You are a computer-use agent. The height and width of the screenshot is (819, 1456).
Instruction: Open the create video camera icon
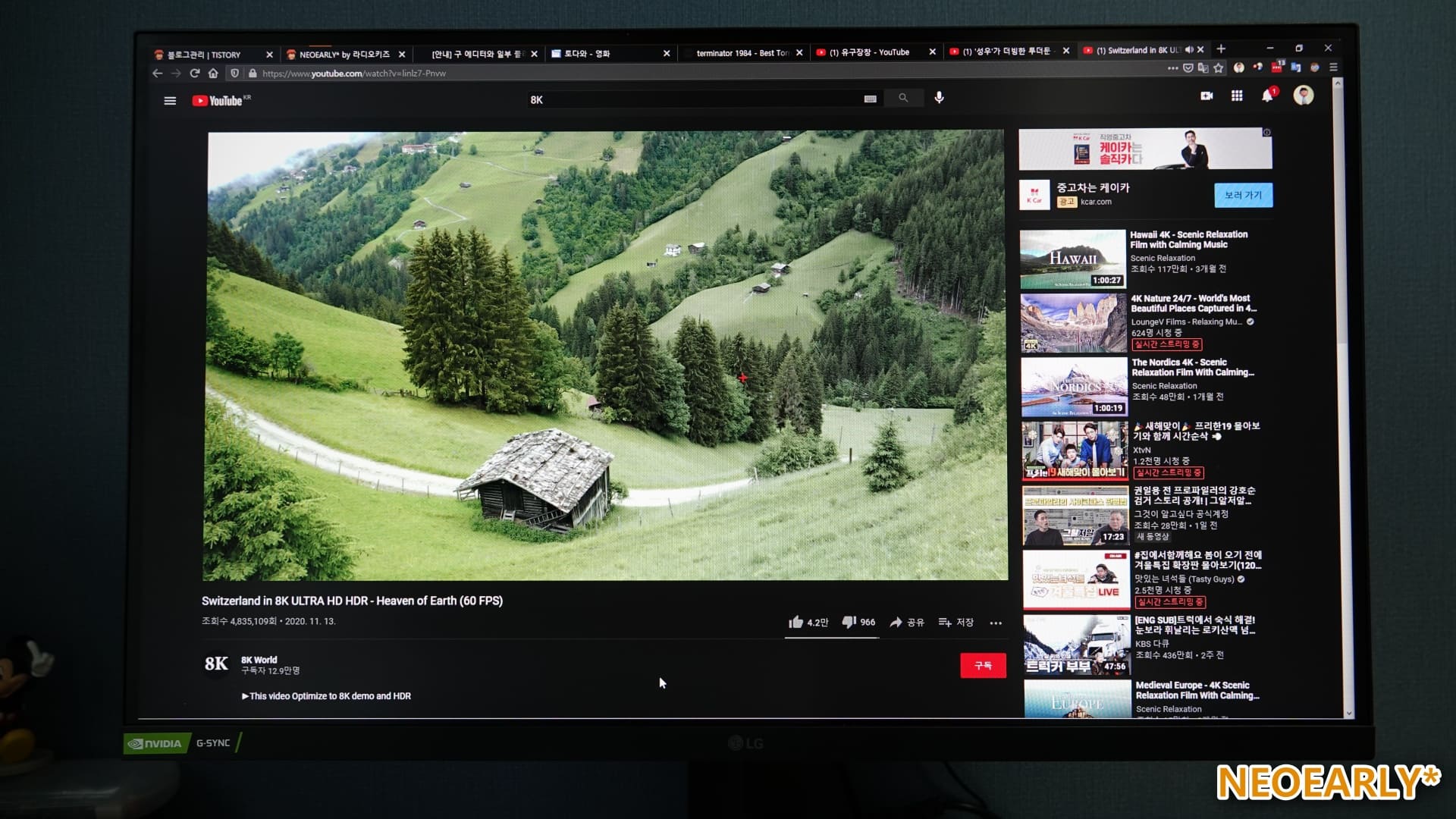tap(1207, 96)
